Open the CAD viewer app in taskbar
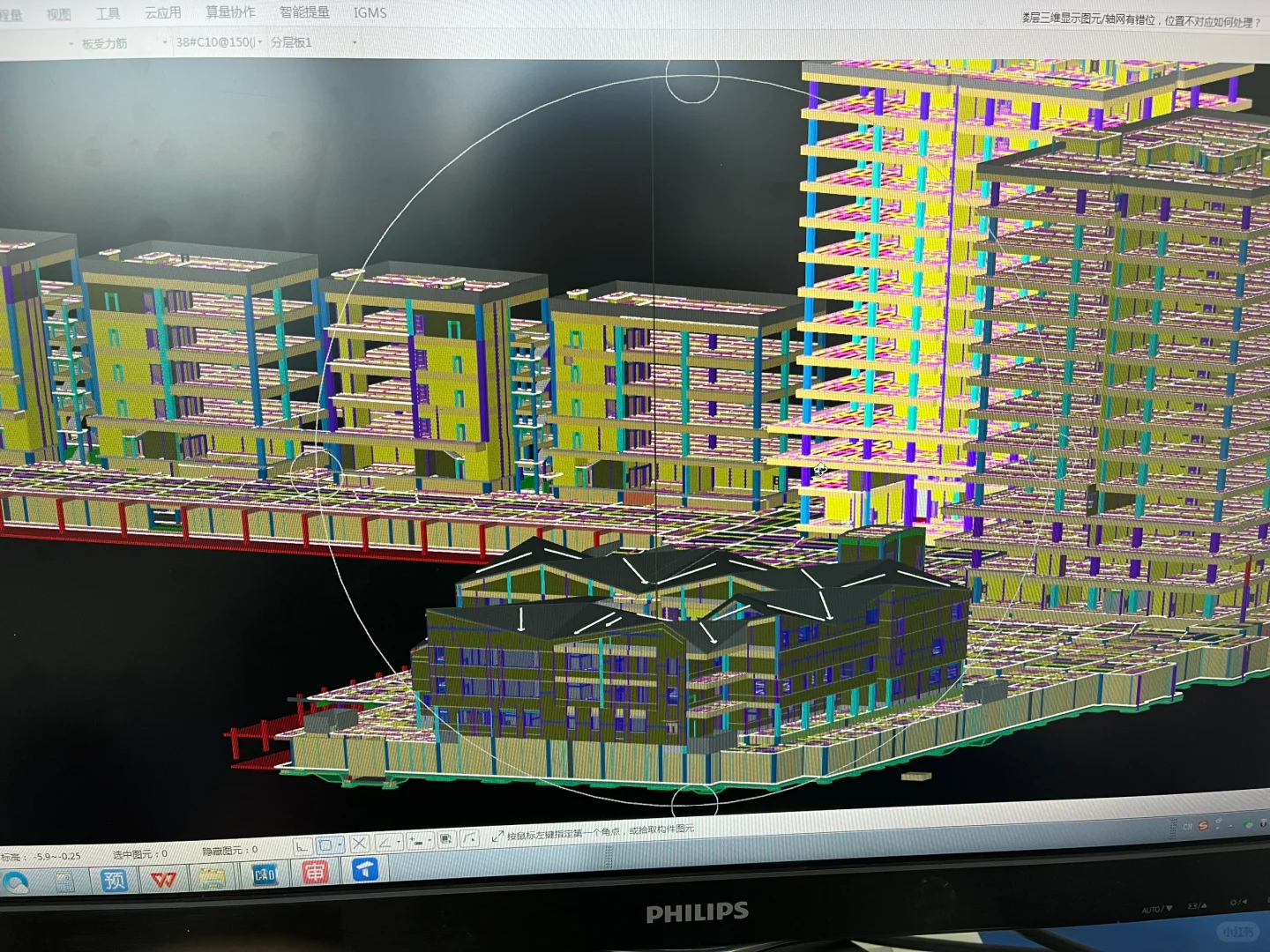Screen dimensions: 1270x952 tap(265, 874)
